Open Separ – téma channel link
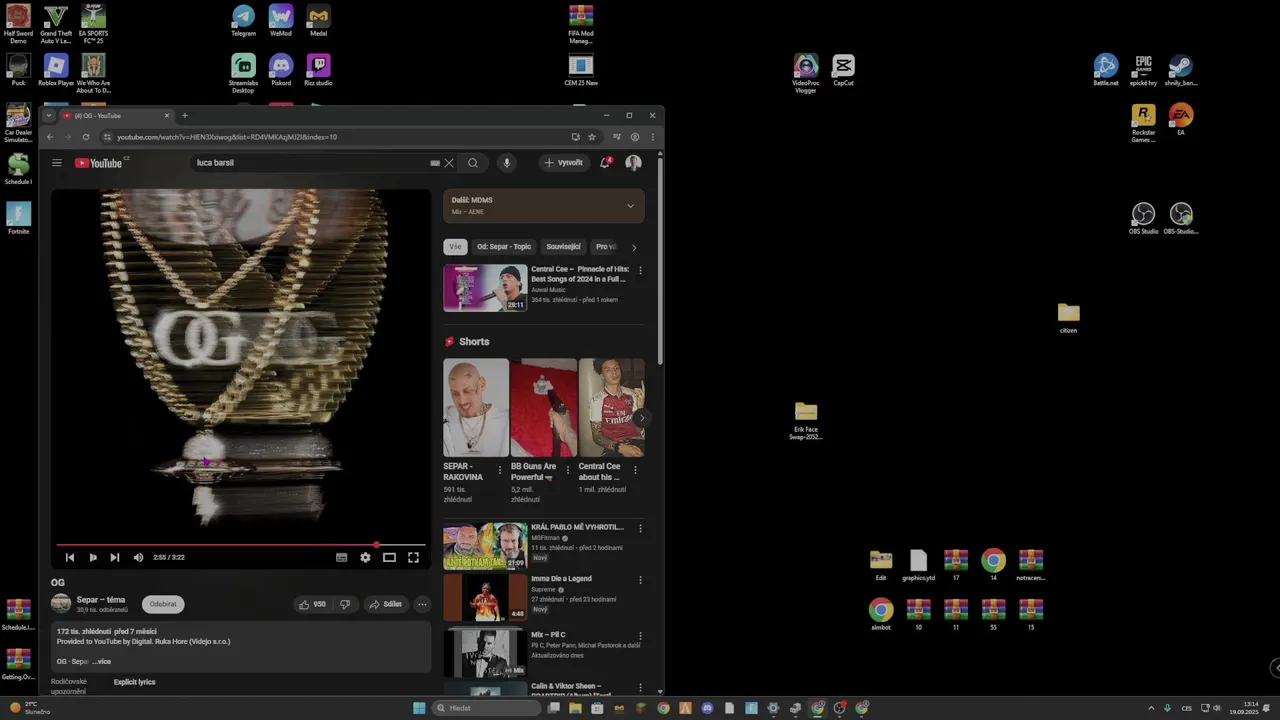 point(101,600)
